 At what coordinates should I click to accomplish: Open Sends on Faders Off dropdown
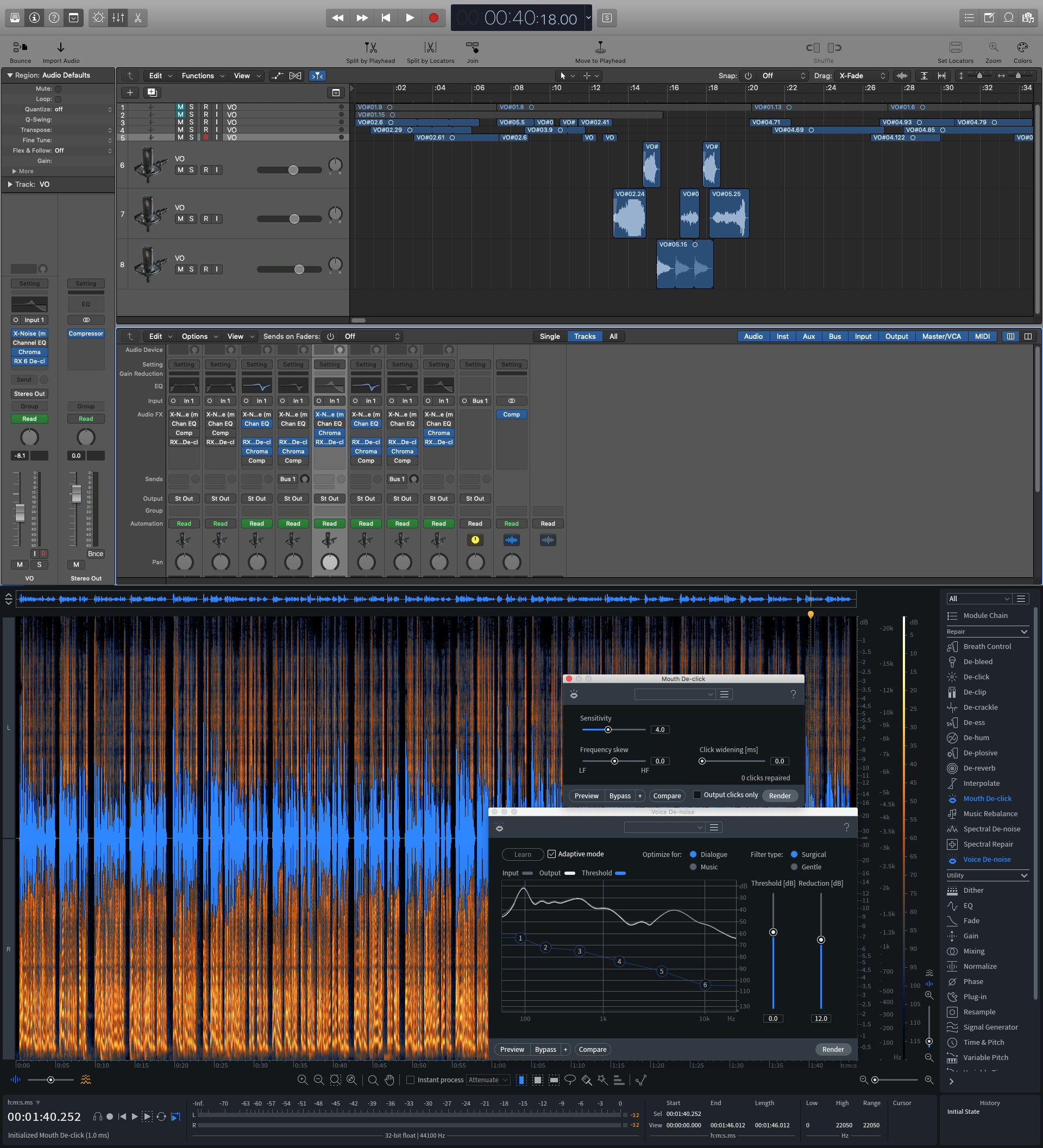coord(372,337)
